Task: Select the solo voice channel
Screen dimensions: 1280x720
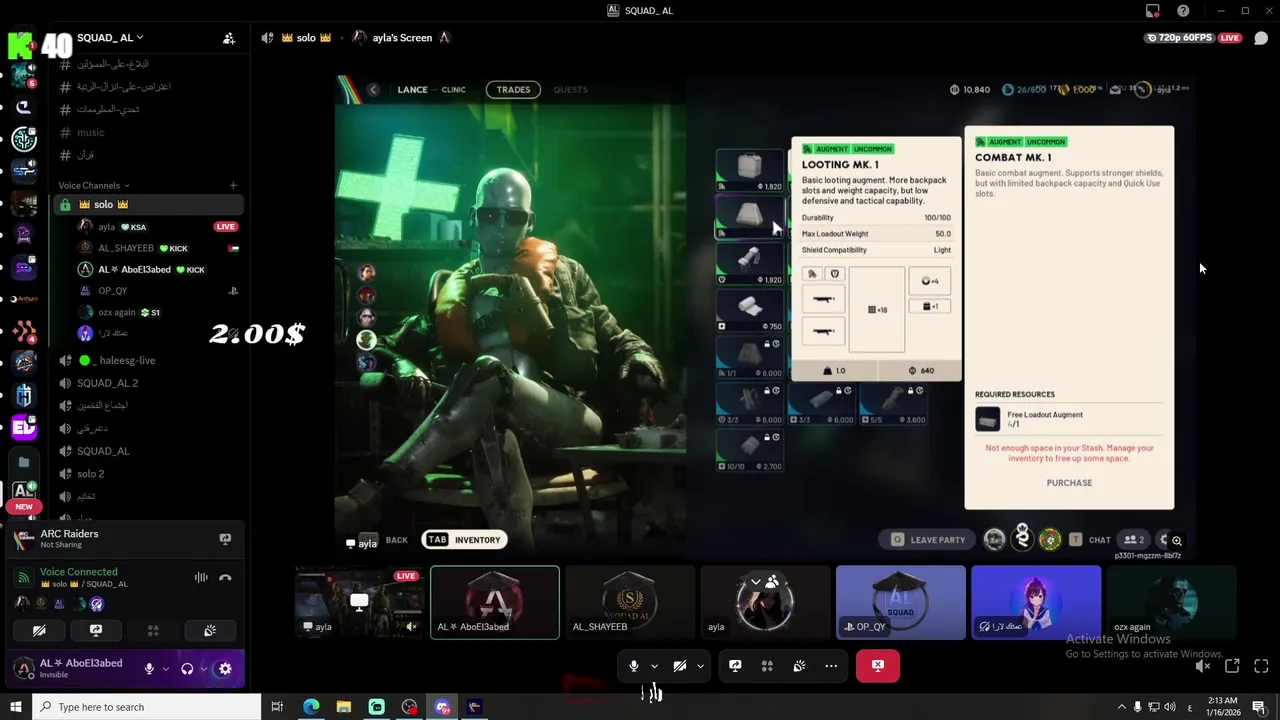Action: tap(148, 204)
